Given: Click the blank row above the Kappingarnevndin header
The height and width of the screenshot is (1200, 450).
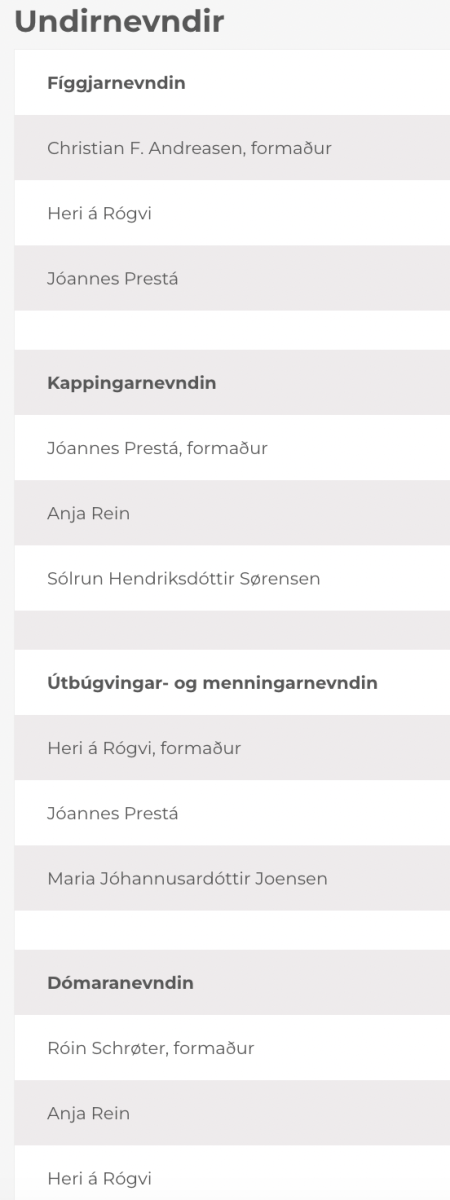Looking at the screenshot, I should click(232, 330).
